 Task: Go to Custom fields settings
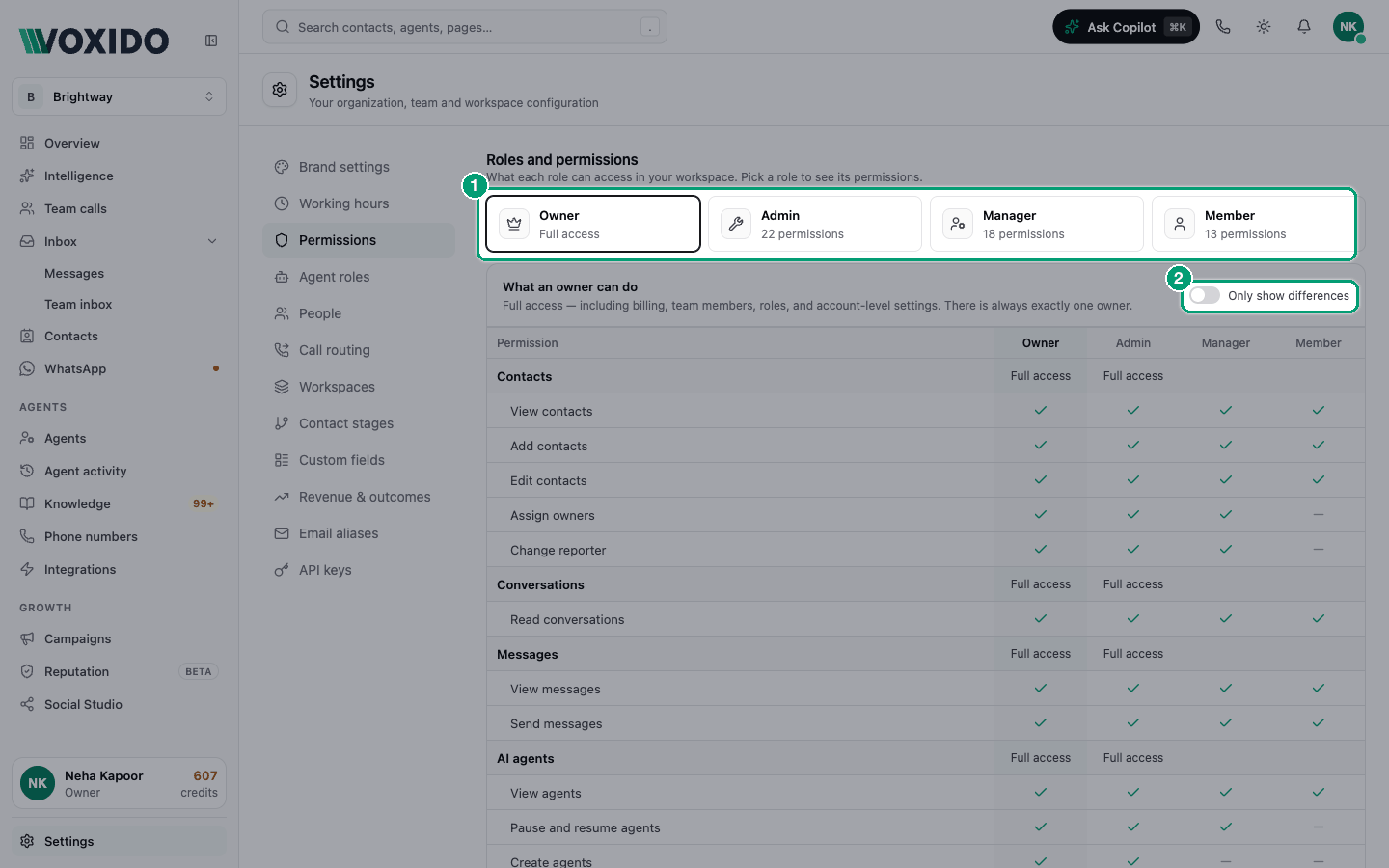tap(359, 460)
